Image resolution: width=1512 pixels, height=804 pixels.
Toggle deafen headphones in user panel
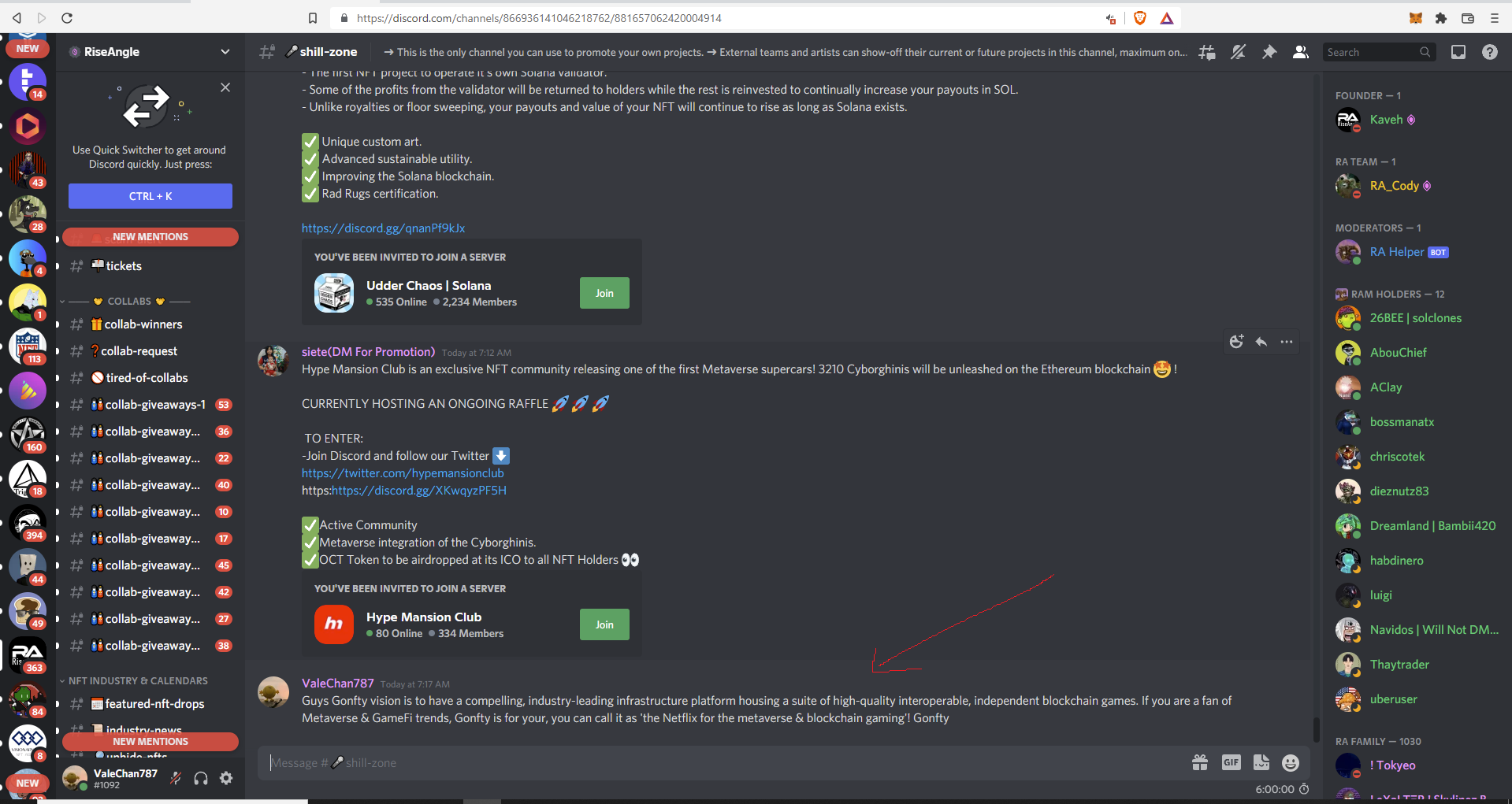(201, 779)
